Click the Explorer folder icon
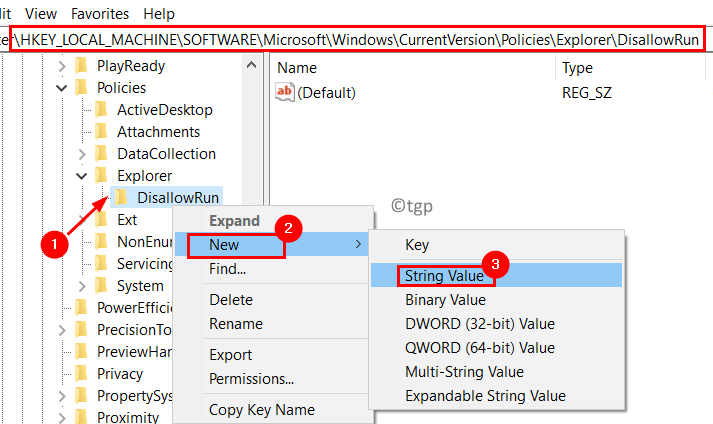713x424 pixels. (101, 175)
